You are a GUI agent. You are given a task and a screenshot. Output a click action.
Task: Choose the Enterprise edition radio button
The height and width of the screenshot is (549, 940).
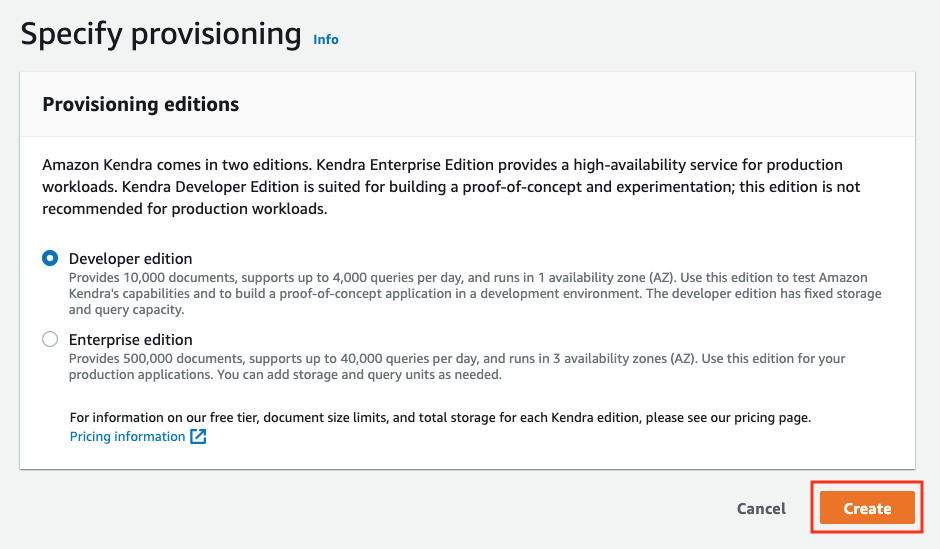click(50, 339)
